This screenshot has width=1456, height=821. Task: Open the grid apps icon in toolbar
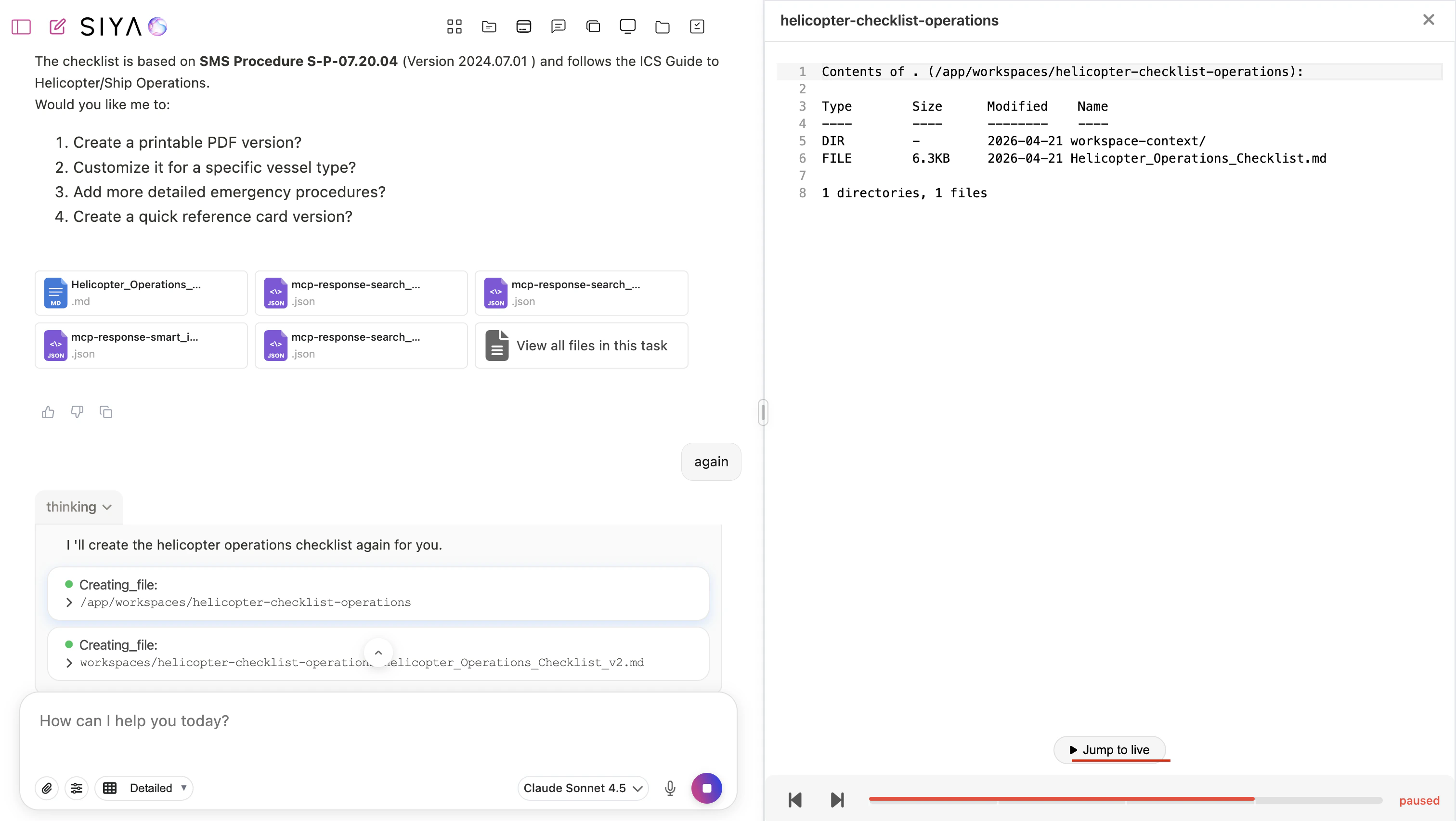tap(454, 26)
